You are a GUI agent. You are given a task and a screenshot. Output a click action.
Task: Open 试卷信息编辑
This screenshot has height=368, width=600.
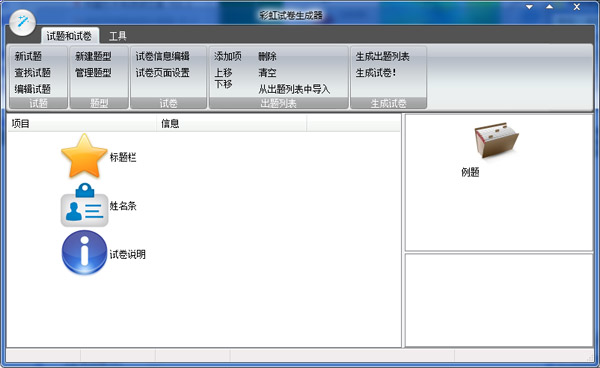(x=162, y=56)
